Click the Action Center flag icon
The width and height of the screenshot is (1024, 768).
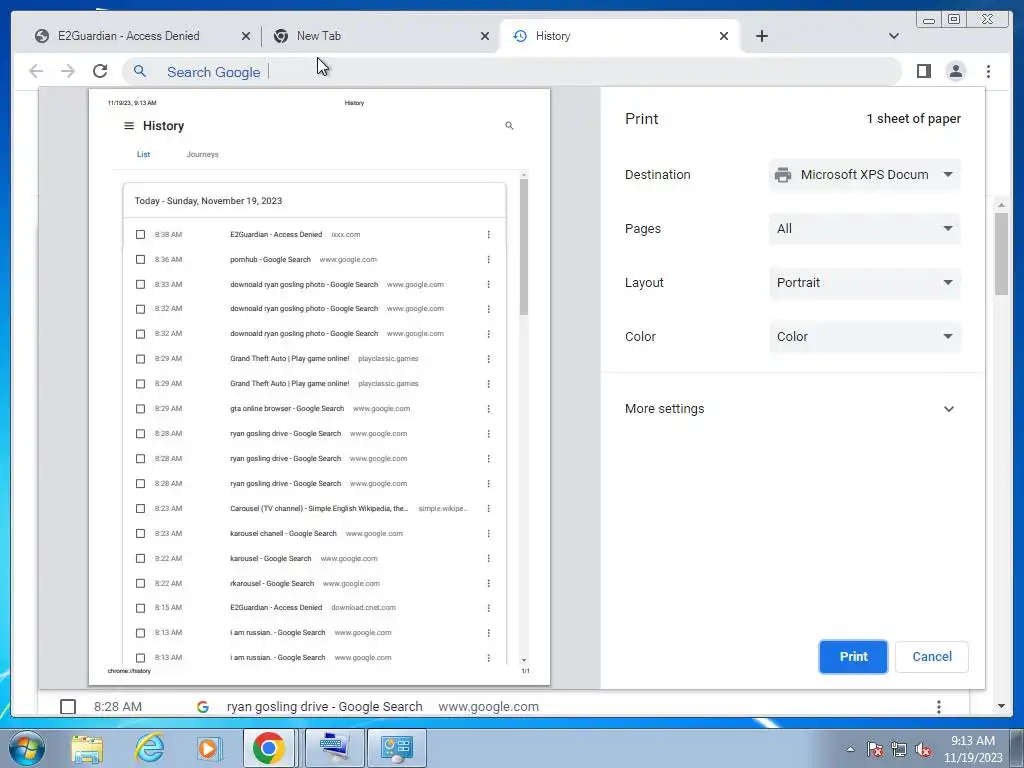point(874,749)
